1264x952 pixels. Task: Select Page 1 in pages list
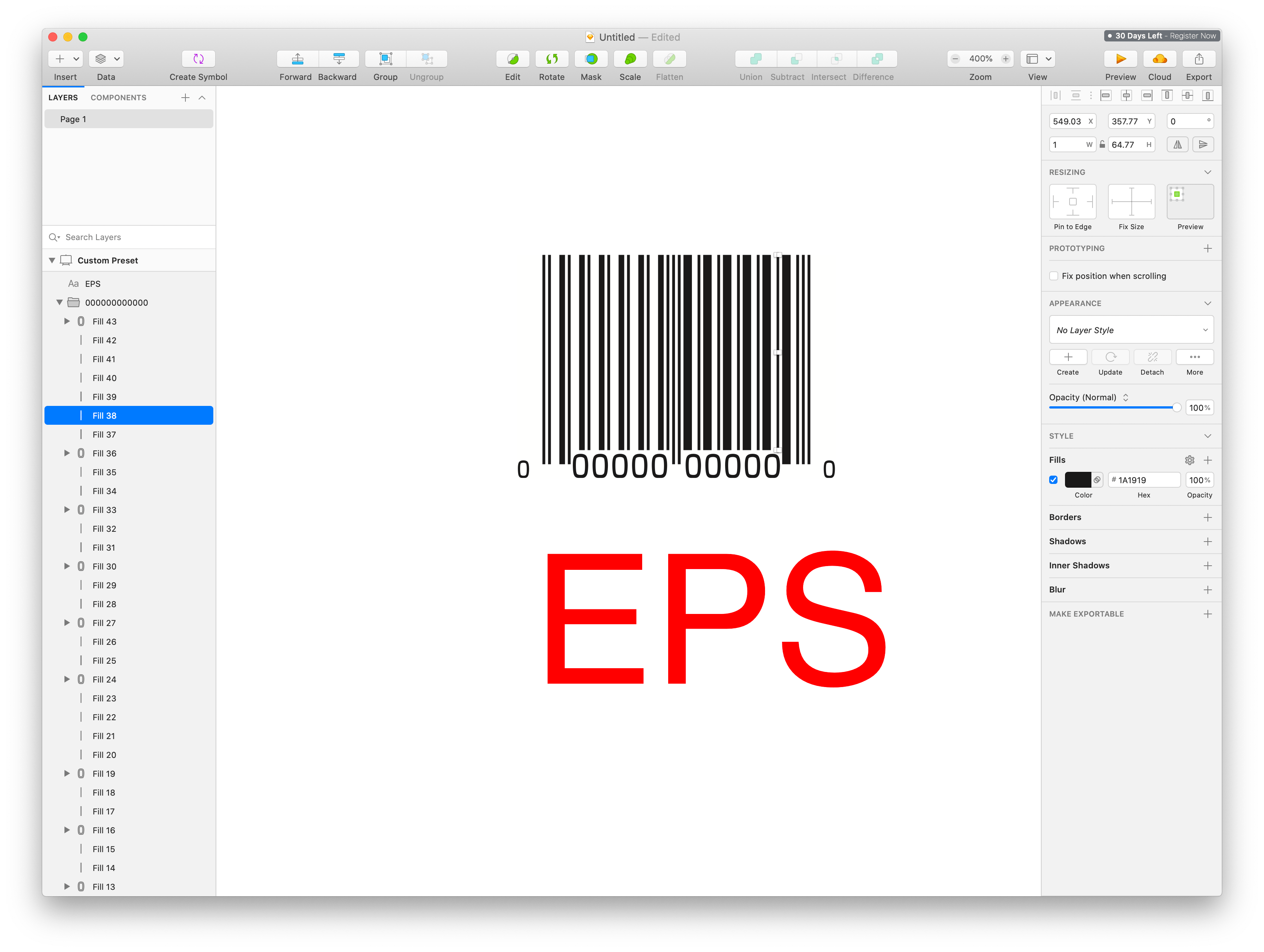(x=129, y=119)
